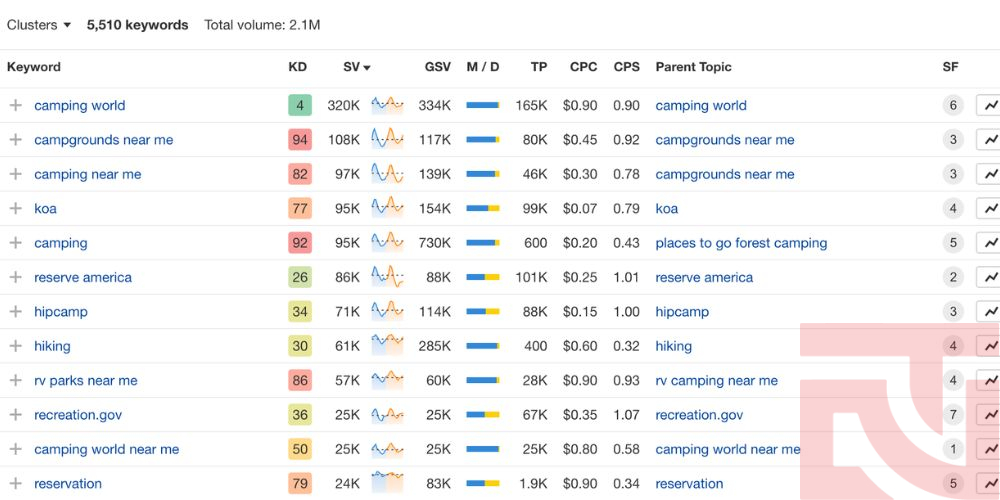Viewport: 1000px width, 500px height.
Task: Expand the hipcamp keyword row
Action: point(15,312)
